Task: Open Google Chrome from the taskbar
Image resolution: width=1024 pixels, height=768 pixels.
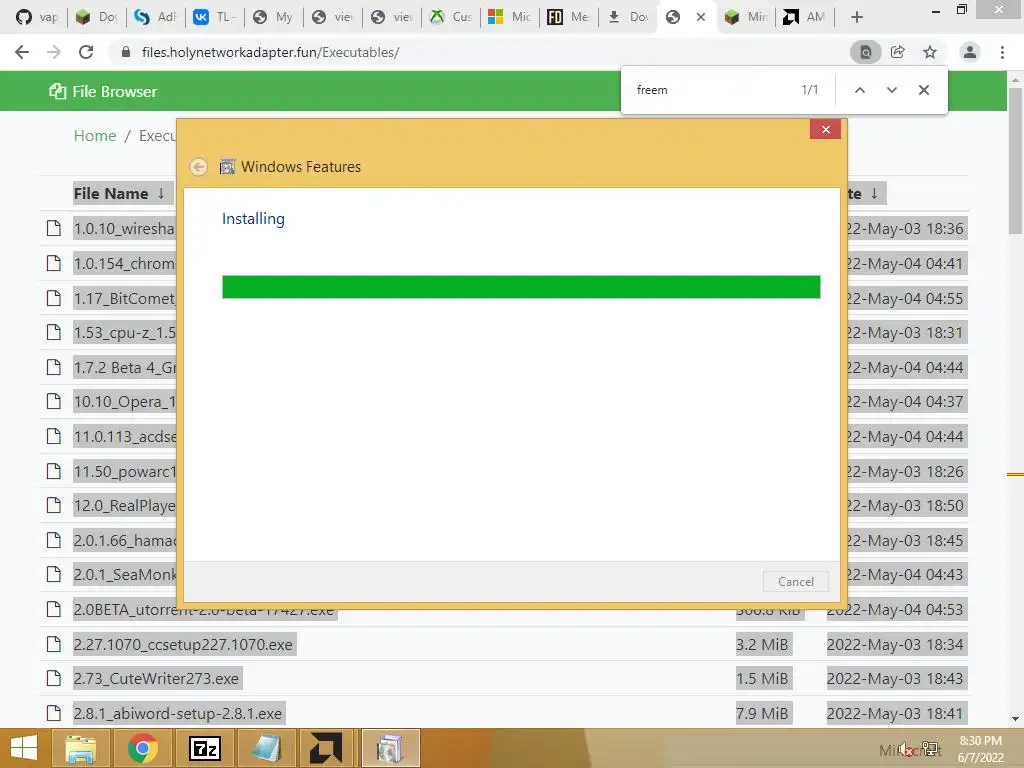Action: click(x=142, y=748)
